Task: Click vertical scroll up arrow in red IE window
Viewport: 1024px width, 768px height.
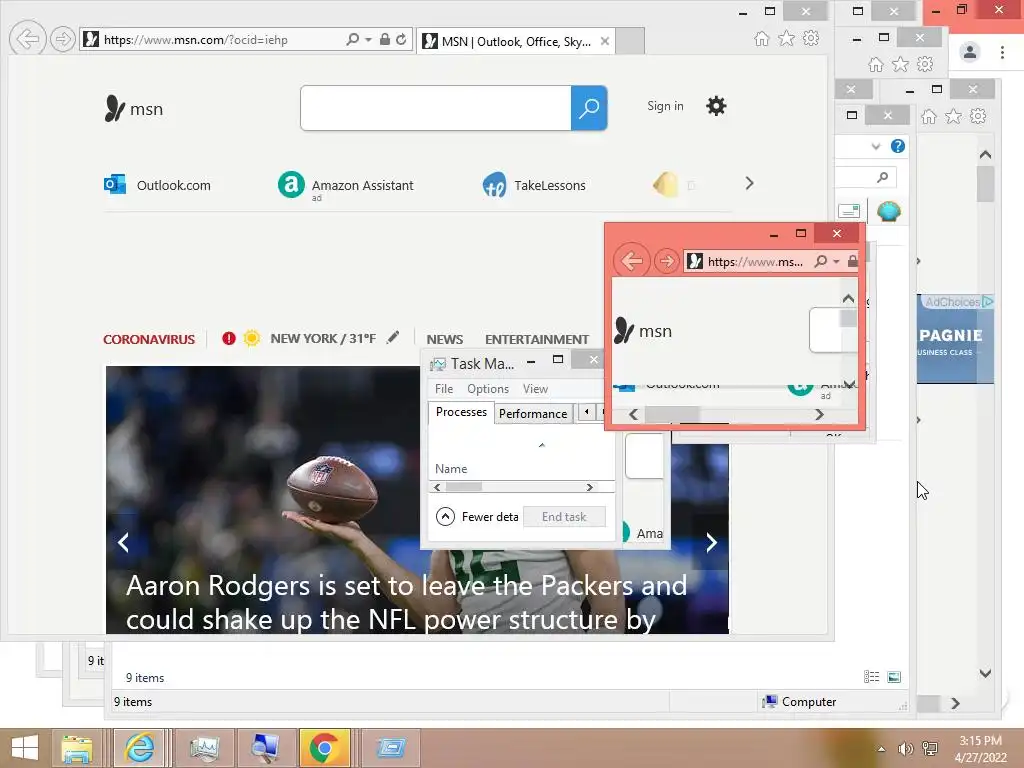Action: [848, 298]
